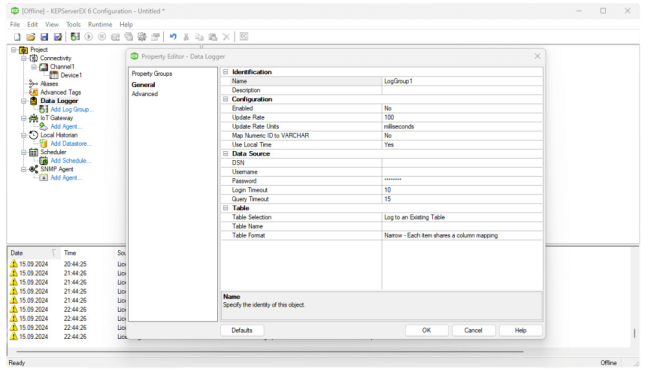Select the Advanced property group
Viewport: 648px width, 372px height.
click(145, 94)
